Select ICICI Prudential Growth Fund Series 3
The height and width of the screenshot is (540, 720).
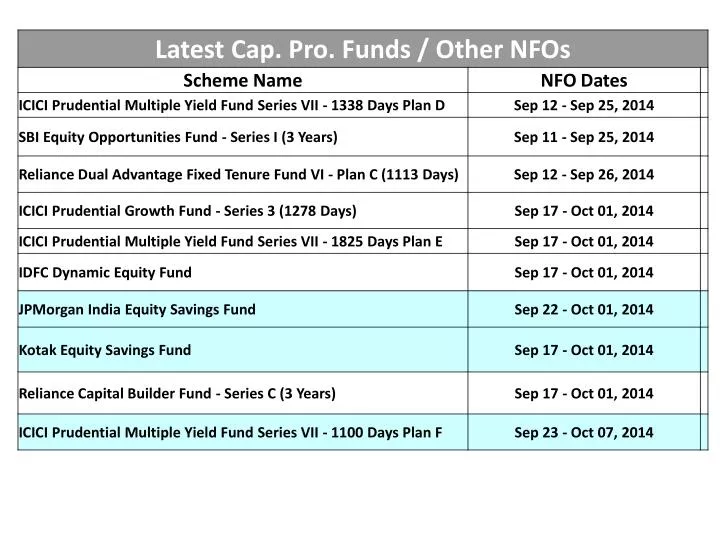[x=188, y=211]
